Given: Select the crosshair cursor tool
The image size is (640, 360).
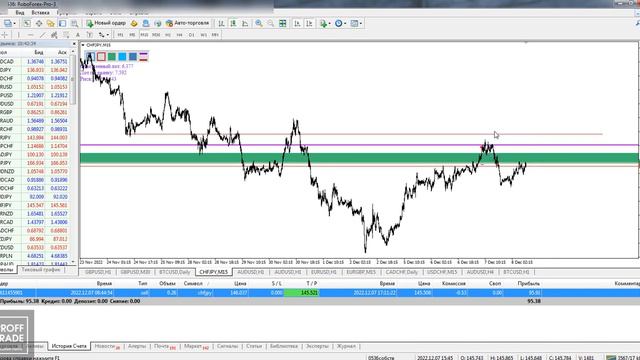Looking at the screenshot, I should (x=5, y=35).
